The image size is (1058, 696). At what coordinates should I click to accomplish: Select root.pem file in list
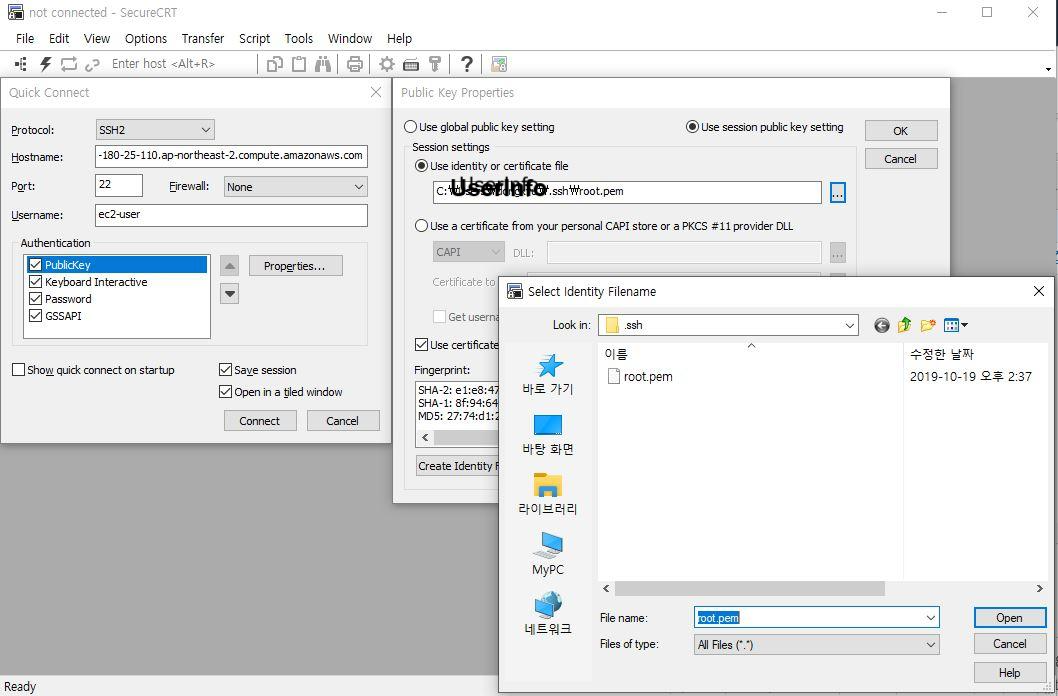640,376
